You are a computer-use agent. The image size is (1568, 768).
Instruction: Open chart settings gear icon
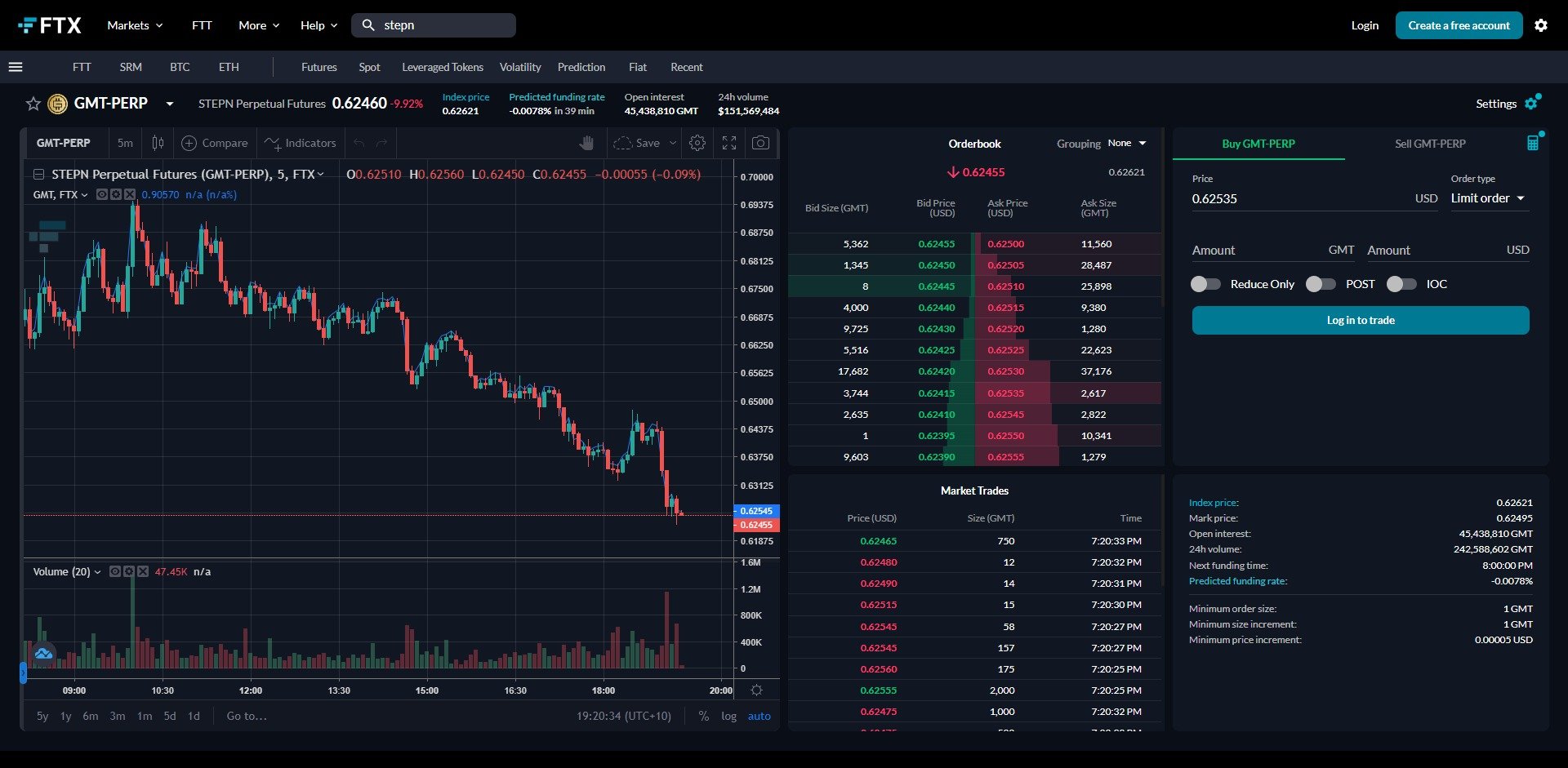697,143
